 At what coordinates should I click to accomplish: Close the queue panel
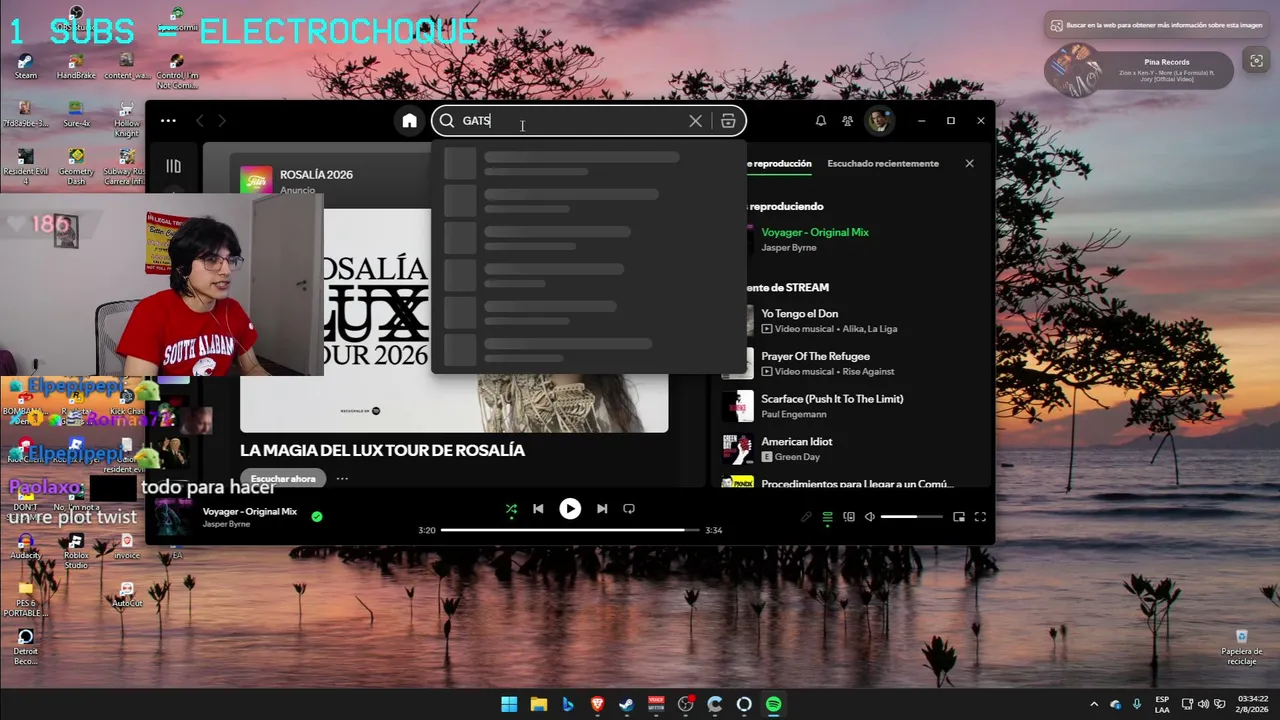969,163
